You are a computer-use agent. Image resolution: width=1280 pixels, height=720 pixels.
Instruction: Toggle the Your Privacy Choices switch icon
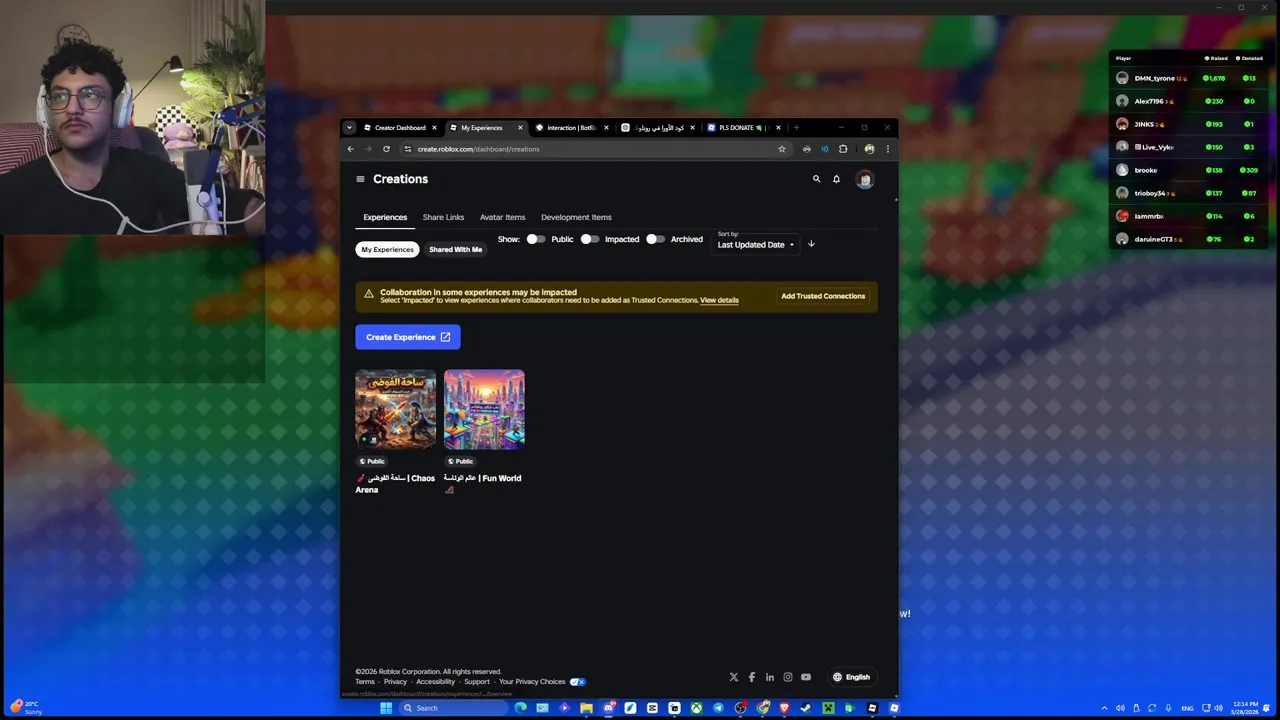click(577, 682)
